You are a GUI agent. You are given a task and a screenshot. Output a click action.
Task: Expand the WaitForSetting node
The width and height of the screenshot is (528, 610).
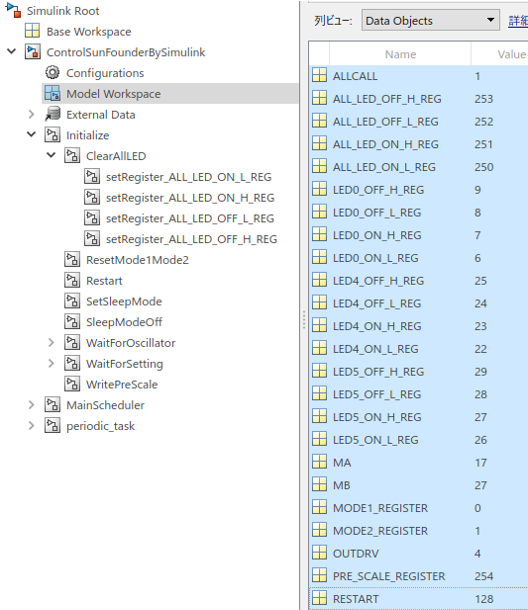[51, 363]
